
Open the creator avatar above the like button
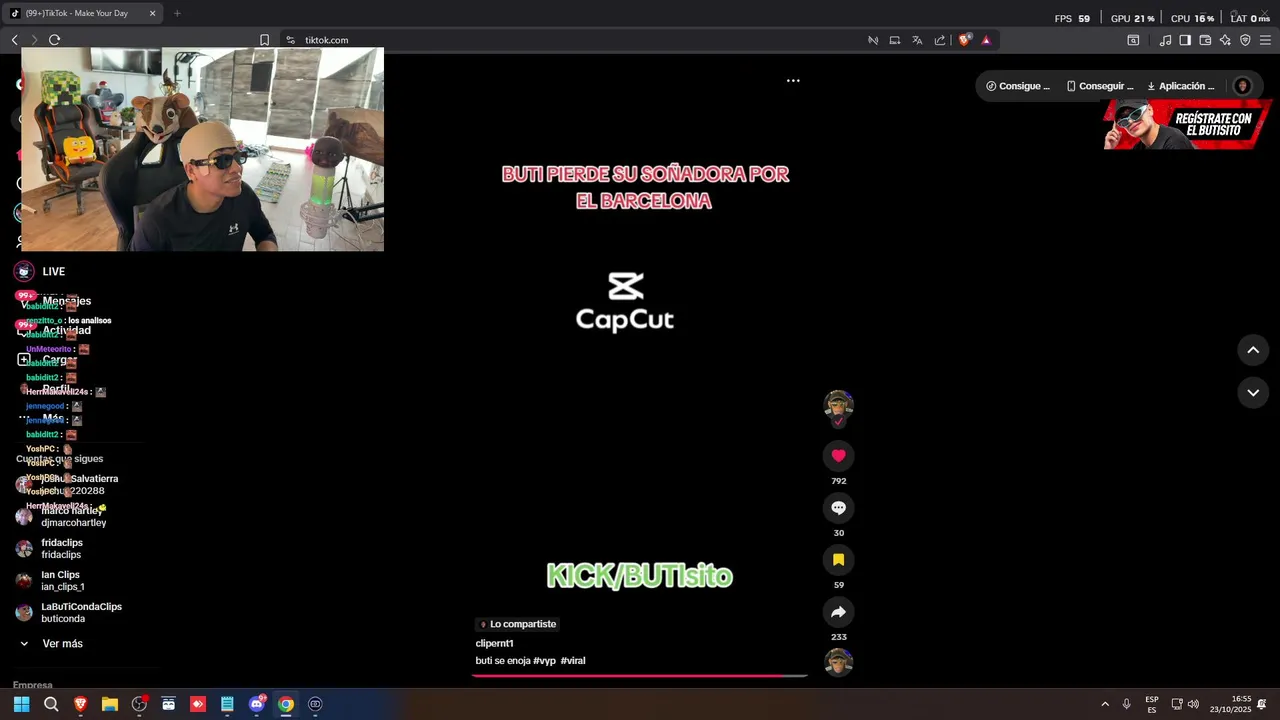(838, 406)
